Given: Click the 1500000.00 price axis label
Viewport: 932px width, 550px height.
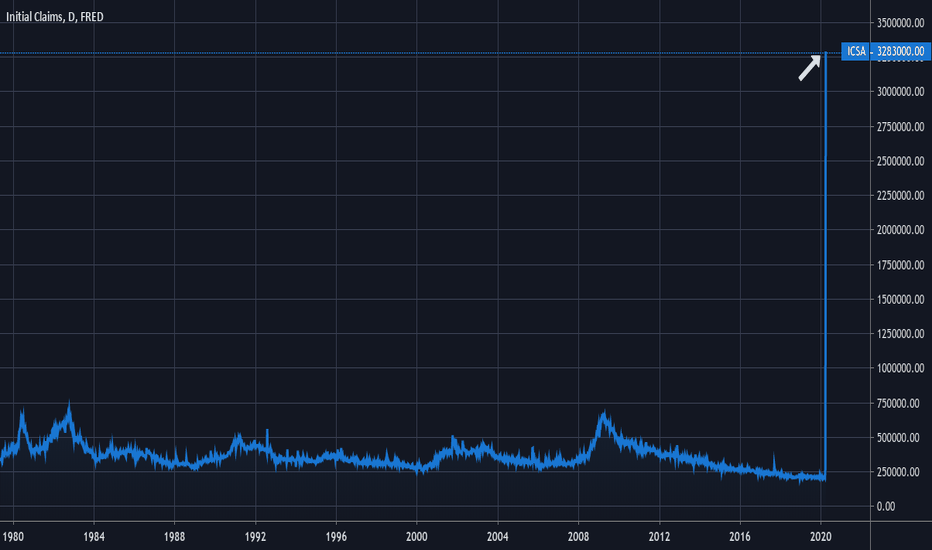Looking at the screenshot, I should [900, 300].
